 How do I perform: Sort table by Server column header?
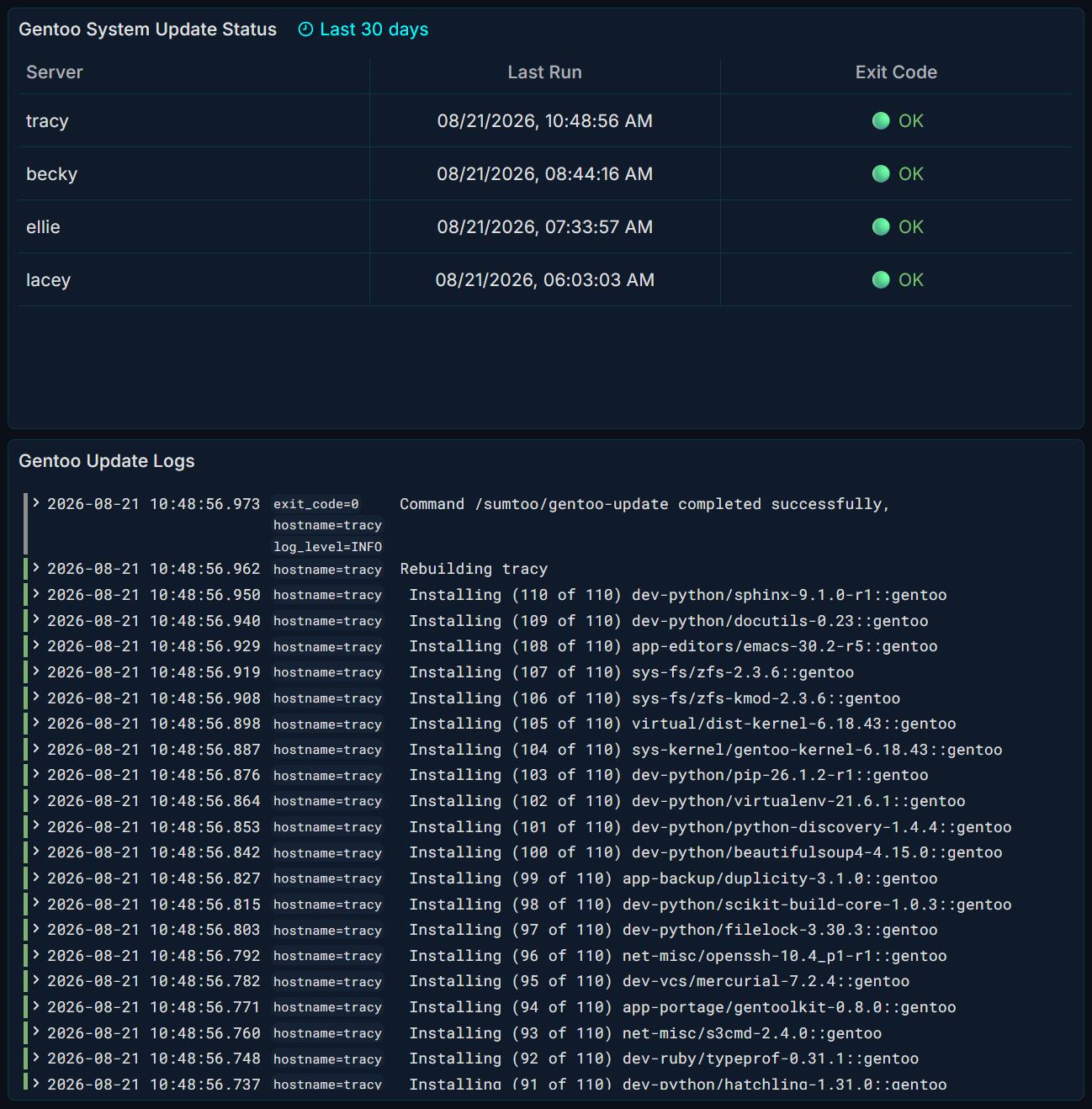click(x=55, y=72)
